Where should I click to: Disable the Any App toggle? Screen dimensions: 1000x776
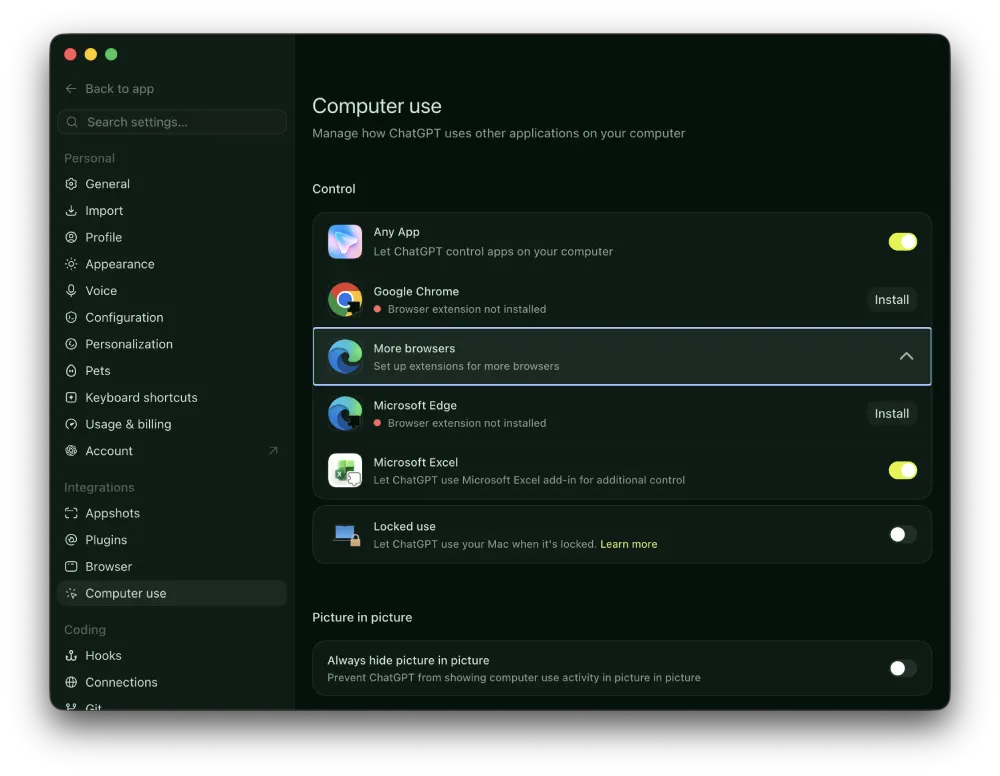902,242
